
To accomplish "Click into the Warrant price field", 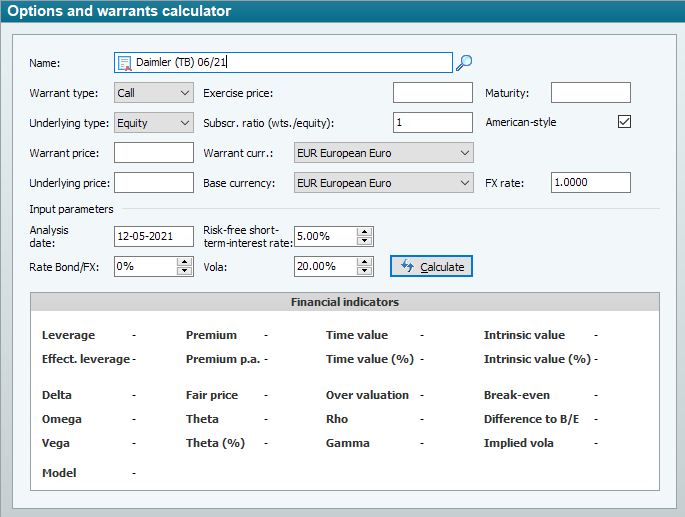I will coord(154,153).
